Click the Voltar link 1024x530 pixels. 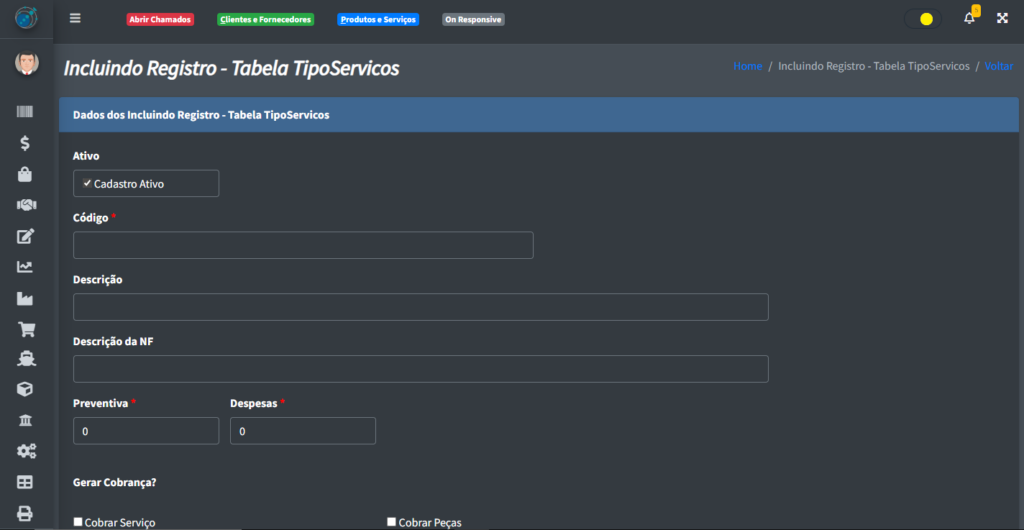998,66
